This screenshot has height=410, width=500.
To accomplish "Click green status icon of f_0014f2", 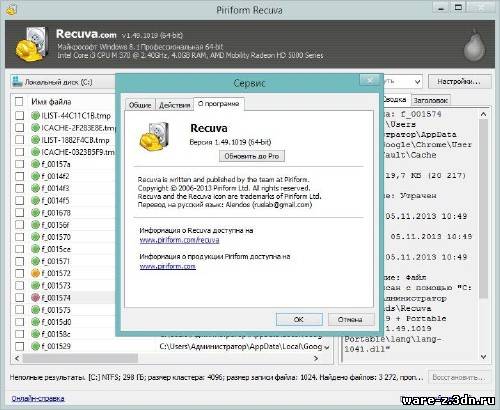I will 35,176.
